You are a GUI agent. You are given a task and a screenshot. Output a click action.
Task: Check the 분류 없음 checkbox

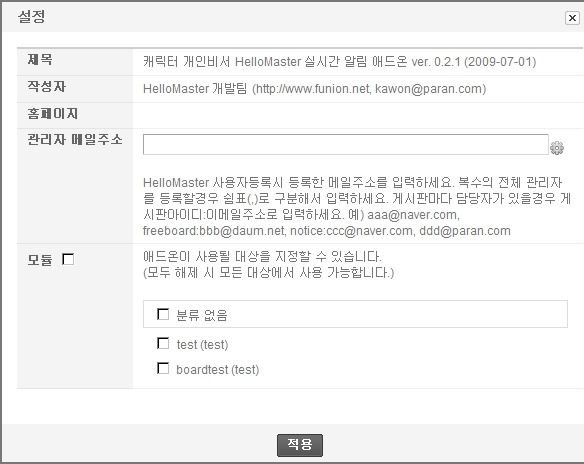click(163, 314)
